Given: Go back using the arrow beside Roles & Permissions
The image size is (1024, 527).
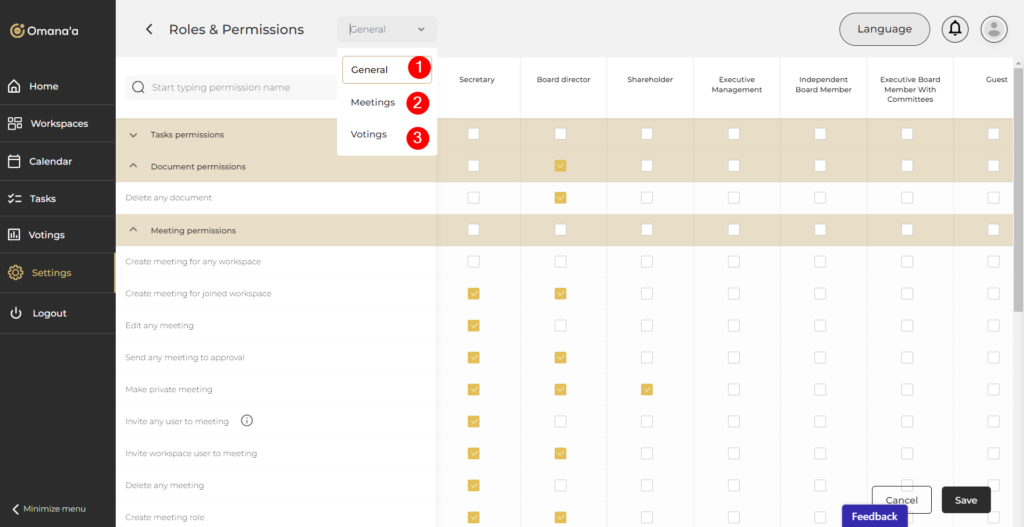Looking at the screenshot, I should pos(149,30).
